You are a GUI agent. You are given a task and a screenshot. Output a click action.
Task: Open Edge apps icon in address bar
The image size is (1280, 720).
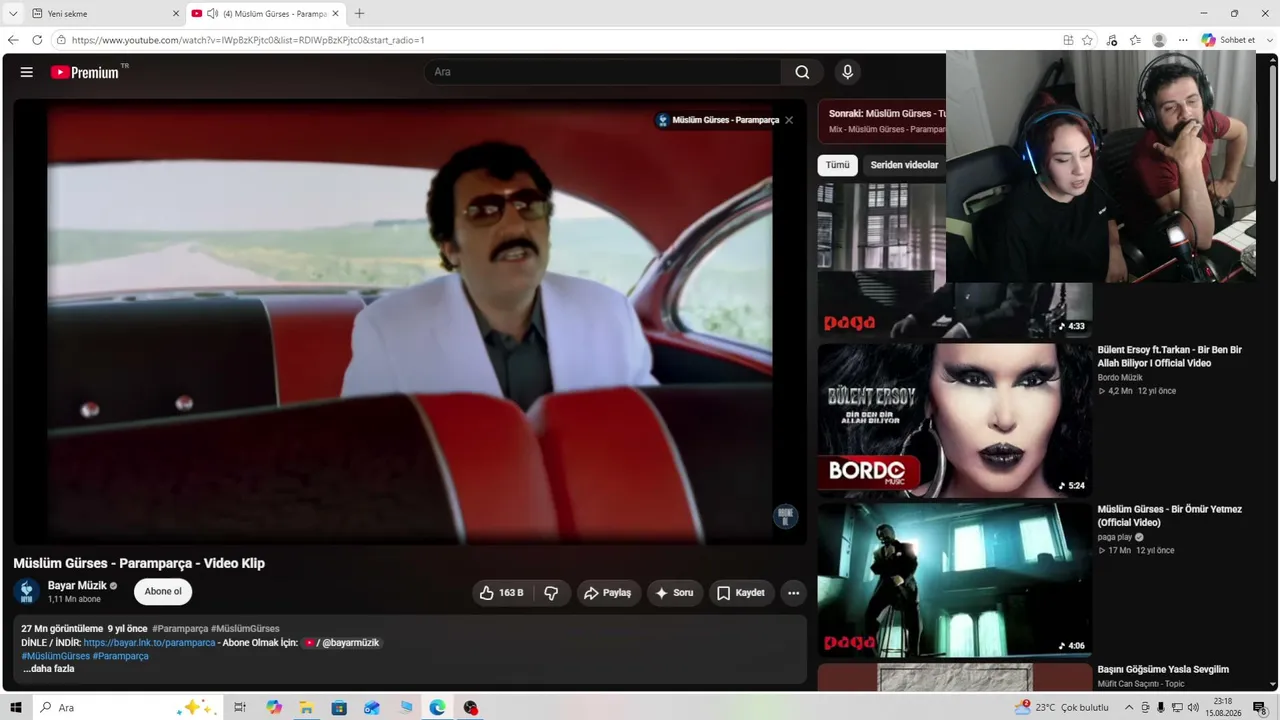point(1068,40)
